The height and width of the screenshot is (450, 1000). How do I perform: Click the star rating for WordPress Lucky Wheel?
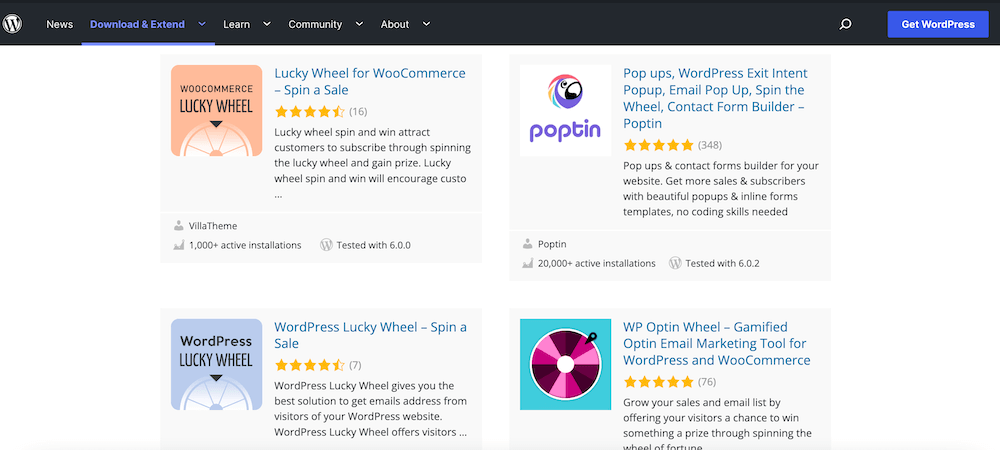309,365
